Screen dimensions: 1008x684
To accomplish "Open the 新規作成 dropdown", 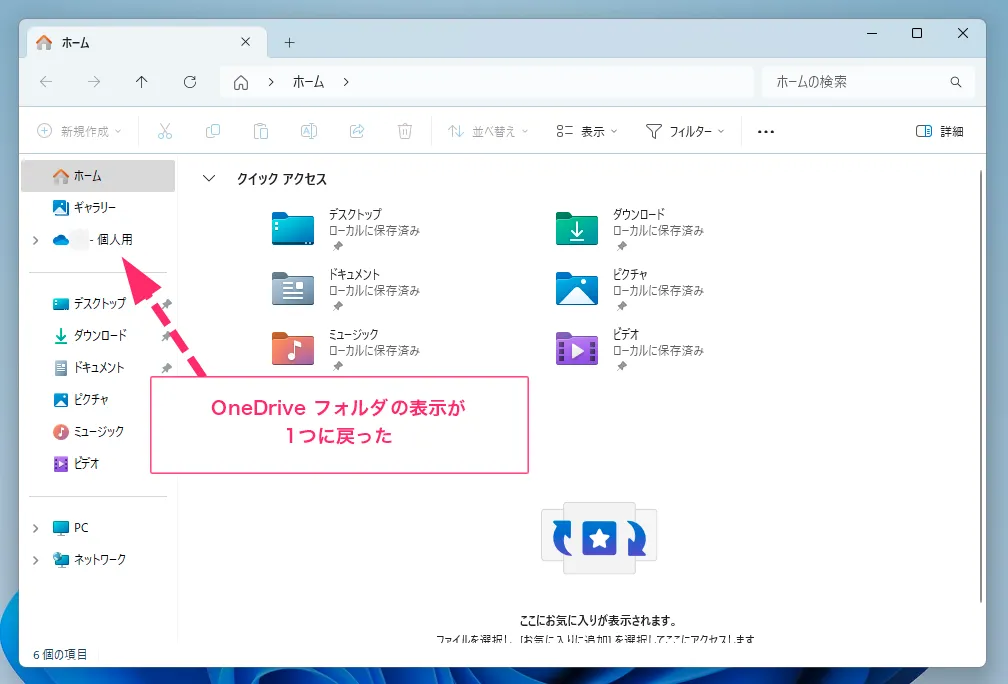I will [x=79, y=132].
